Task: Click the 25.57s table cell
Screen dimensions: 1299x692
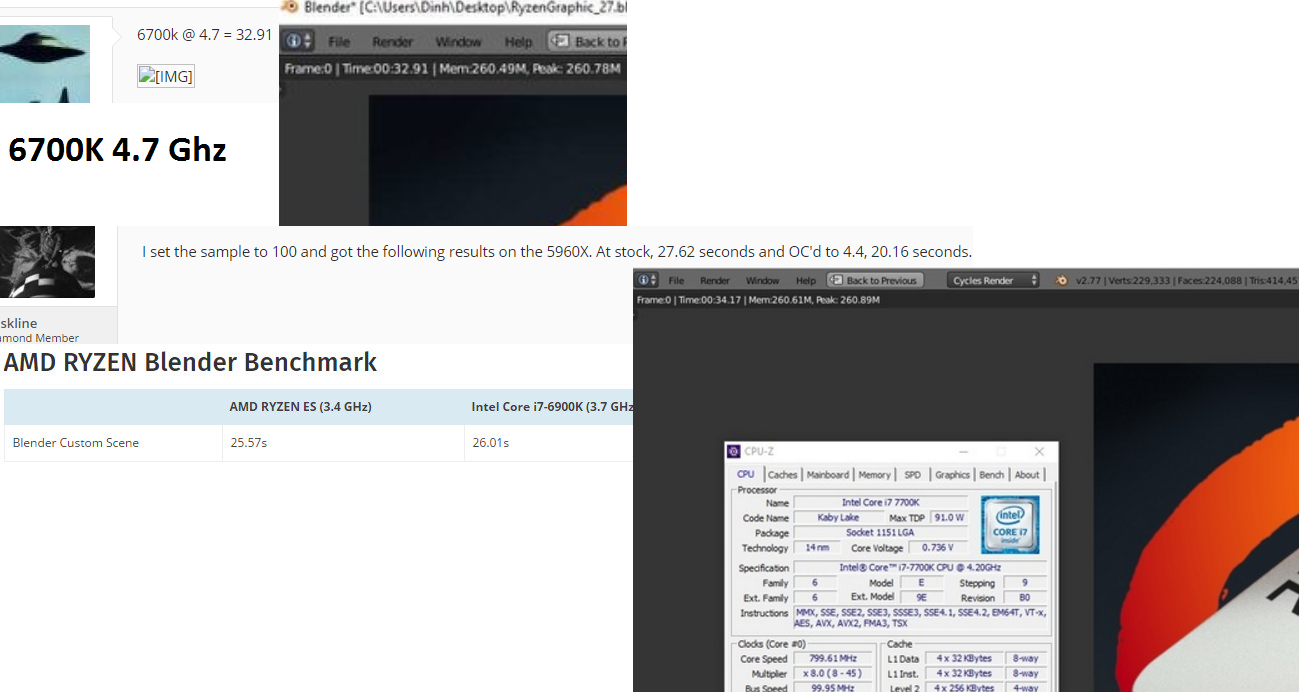Action: (249, 442)
